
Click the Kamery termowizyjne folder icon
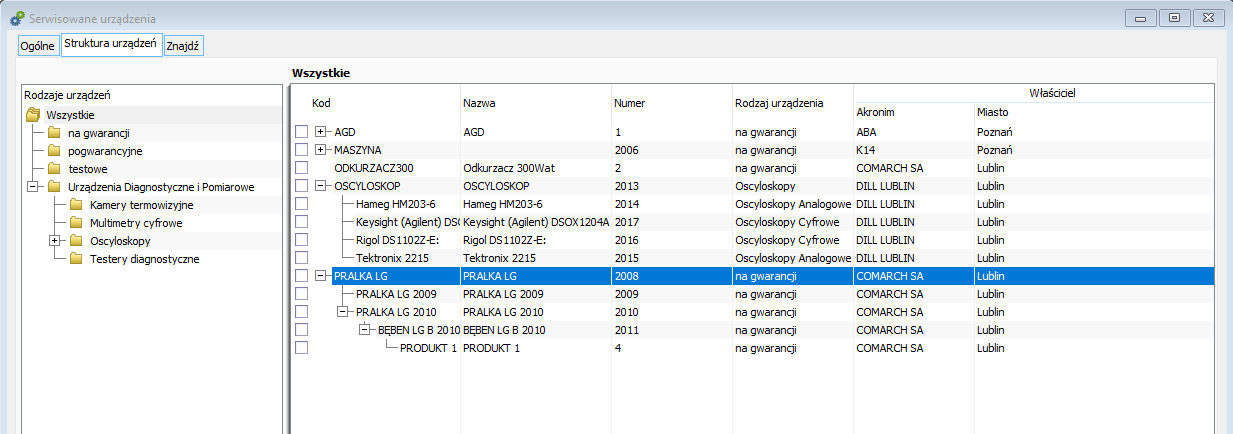76,205
